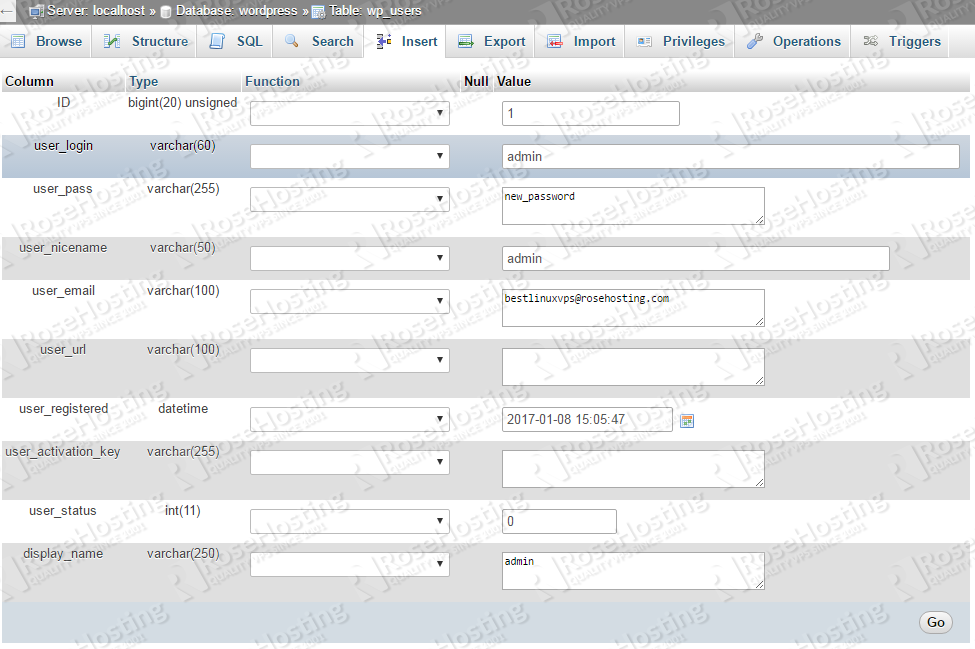Click the user_login column name

[63, 145]
